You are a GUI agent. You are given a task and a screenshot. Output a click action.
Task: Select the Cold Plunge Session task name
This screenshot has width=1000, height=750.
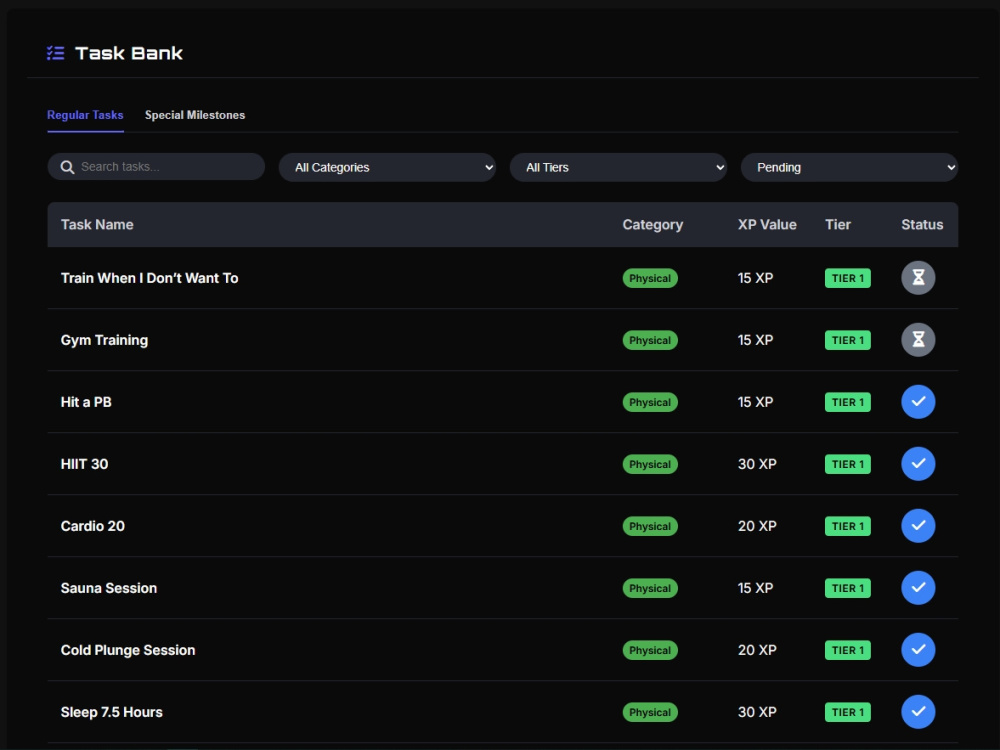(128, 650)
